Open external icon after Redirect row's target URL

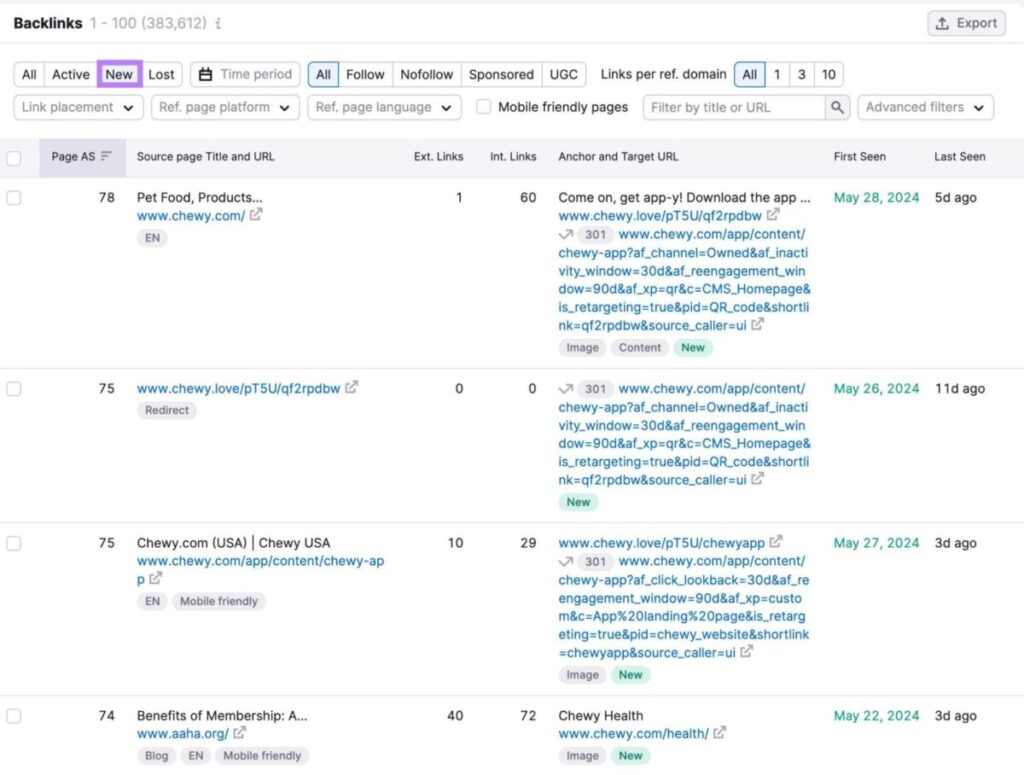tap(757, 479)
